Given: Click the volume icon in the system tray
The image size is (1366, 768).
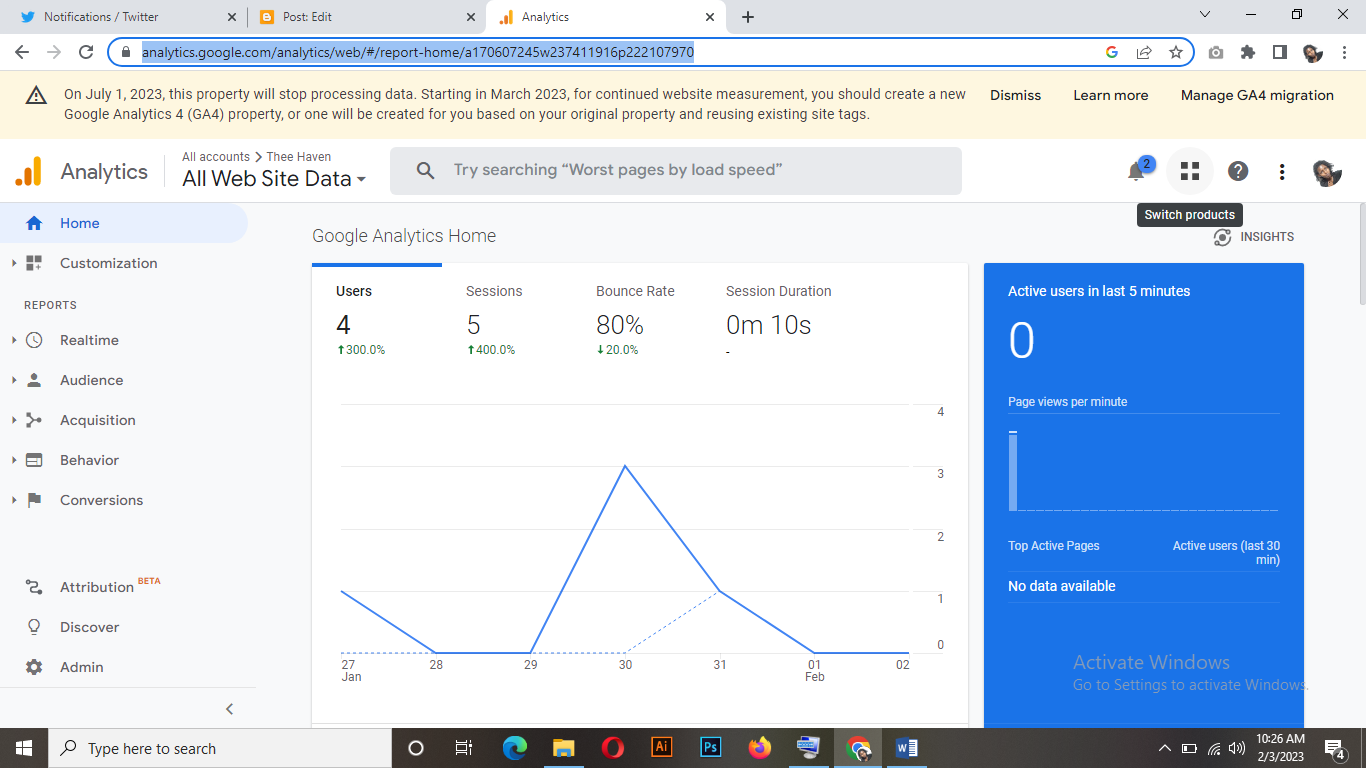Looking at the screenshot, I should (x=1237, y=748).
